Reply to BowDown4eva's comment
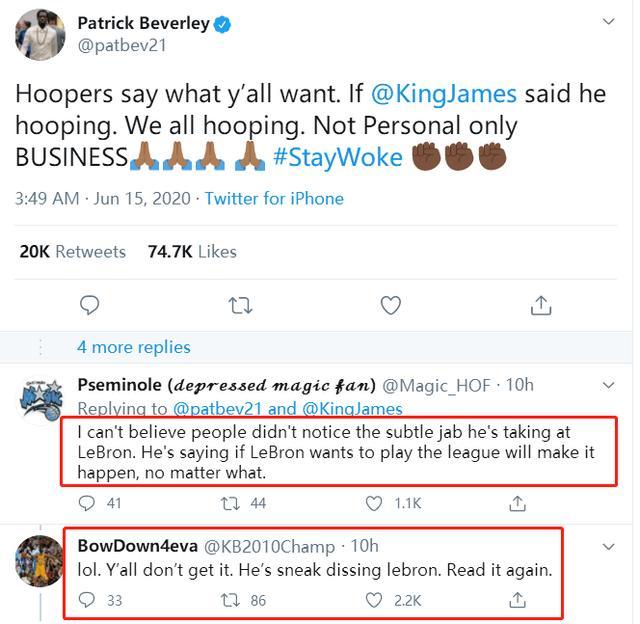Screen dimensions: 640x624 click(x=87, y=600)
